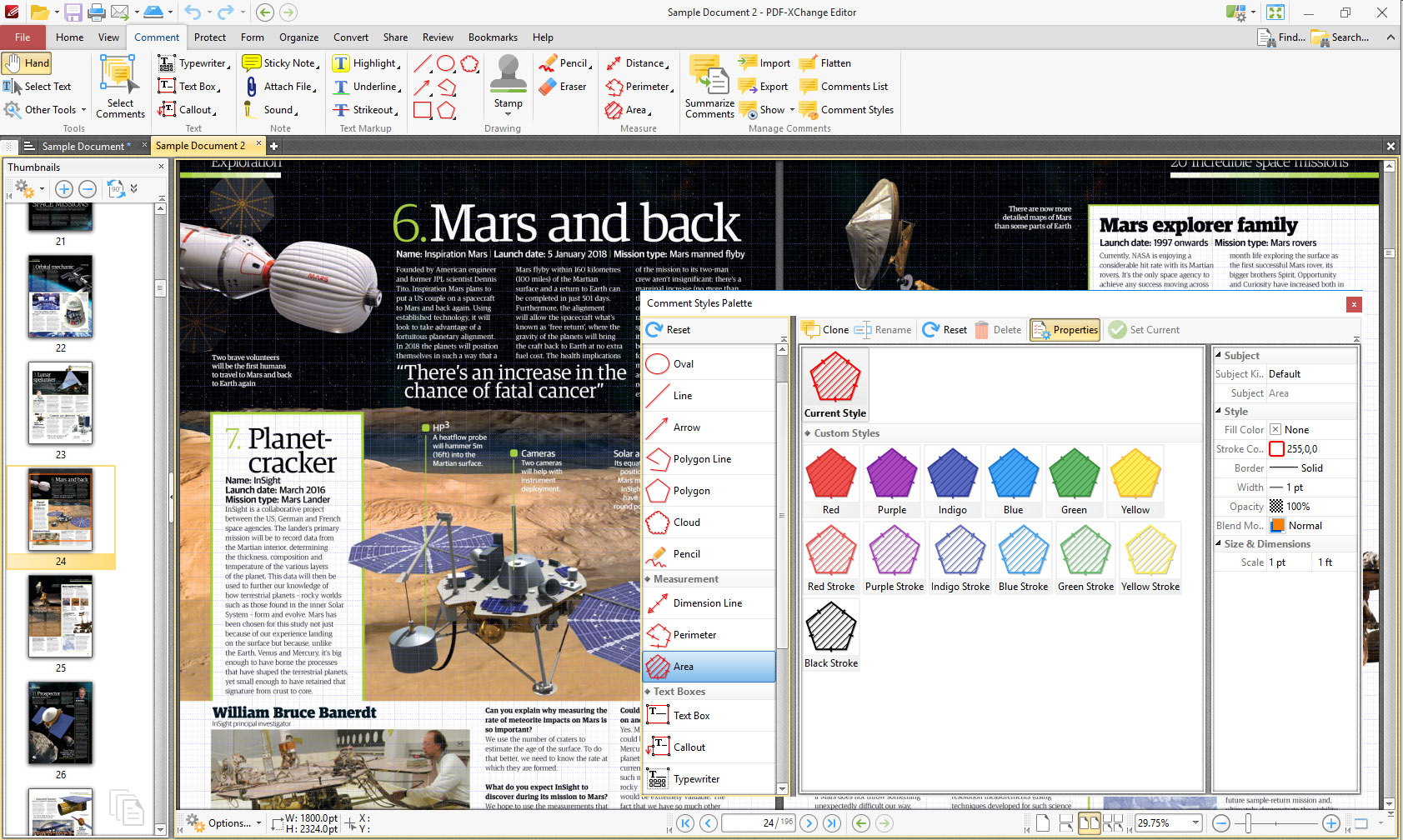Click the Stroke Color 255,0,0 swatch
This screenshot has height=840, width=1403.
[x=1276, y=449]
